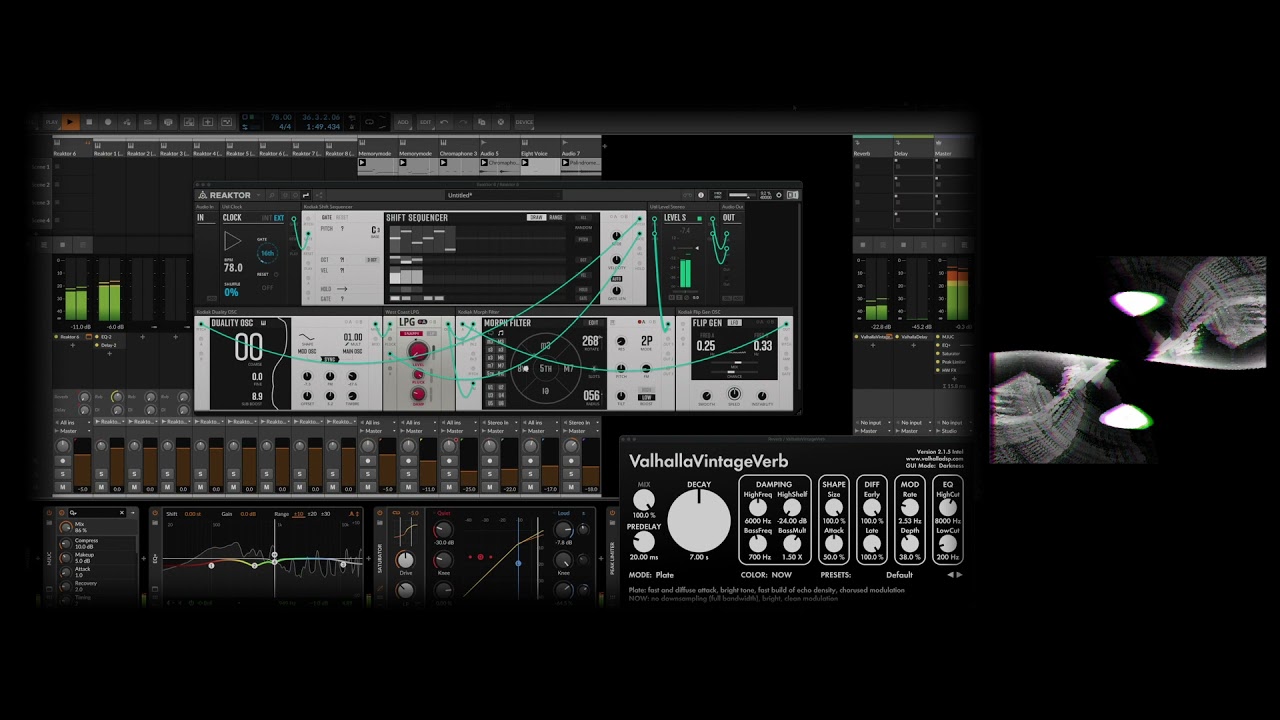Add a new track with plus icon
The height and width of the screenshot is (720, 1280).
(604, 146)
